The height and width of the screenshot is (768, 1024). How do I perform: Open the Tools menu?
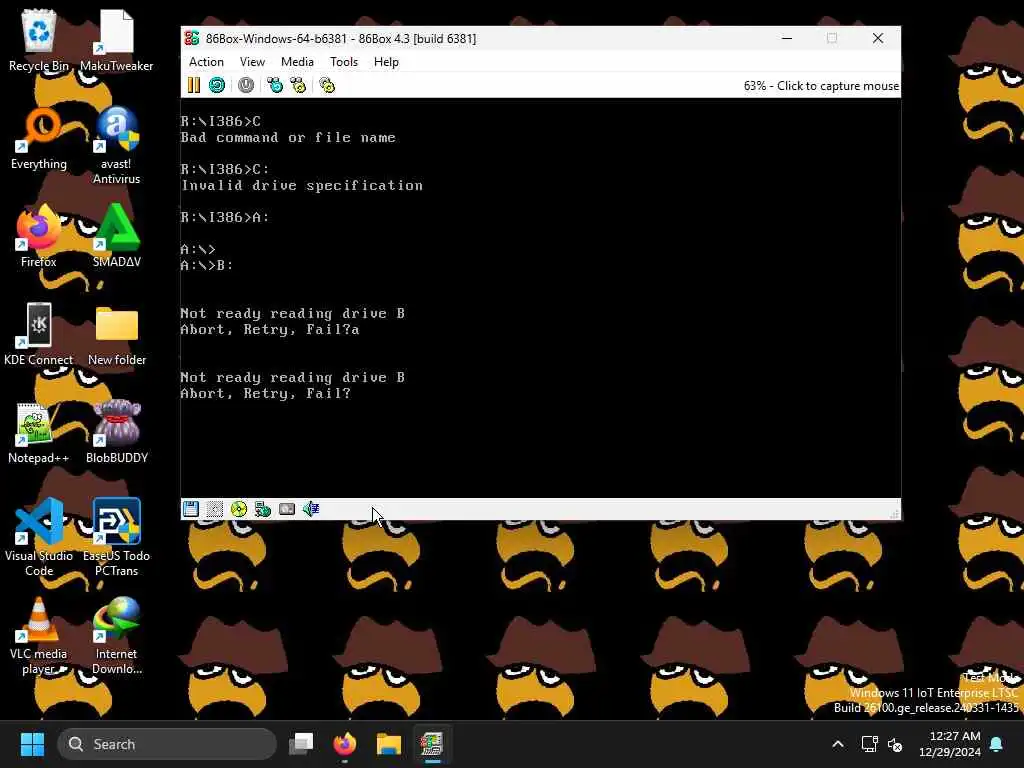pyautogui.click(x=344, y=62)
